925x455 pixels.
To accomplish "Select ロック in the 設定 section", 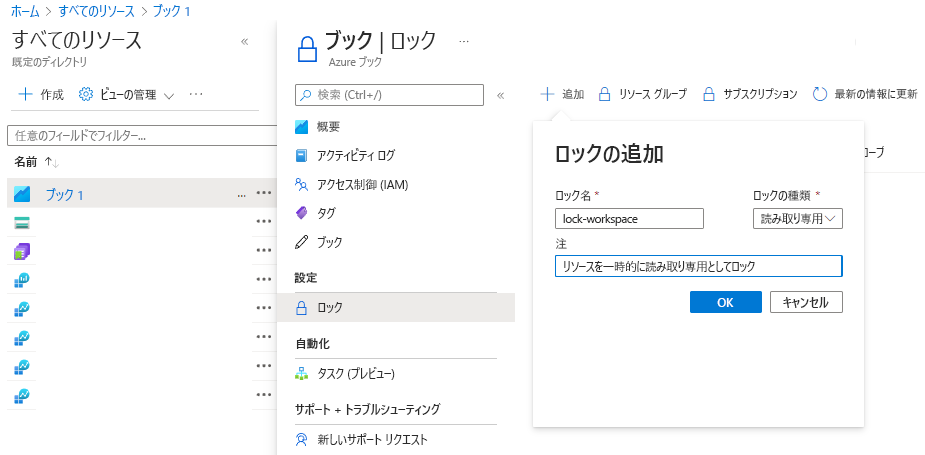I will point(329,307).
